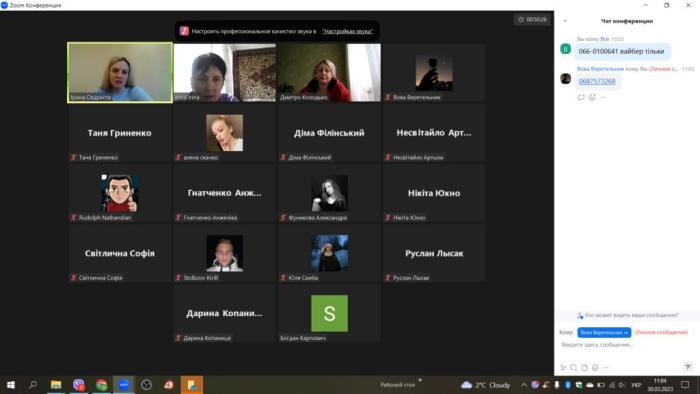700x394 pixels.
Task: Open the Windows Start menu
Action: pyautogui.click(x=11, y=385)
